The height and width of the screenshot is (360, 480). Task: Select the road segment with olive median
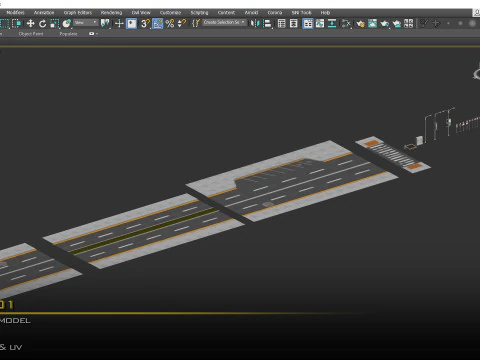click(143, 231)
